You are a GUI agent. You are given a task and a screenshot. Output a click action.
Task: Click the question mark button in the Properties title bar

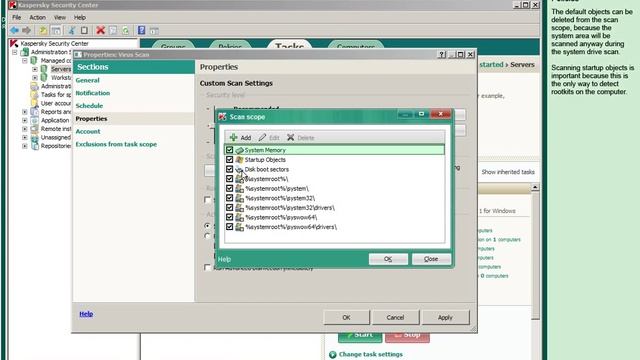point(441,54)
